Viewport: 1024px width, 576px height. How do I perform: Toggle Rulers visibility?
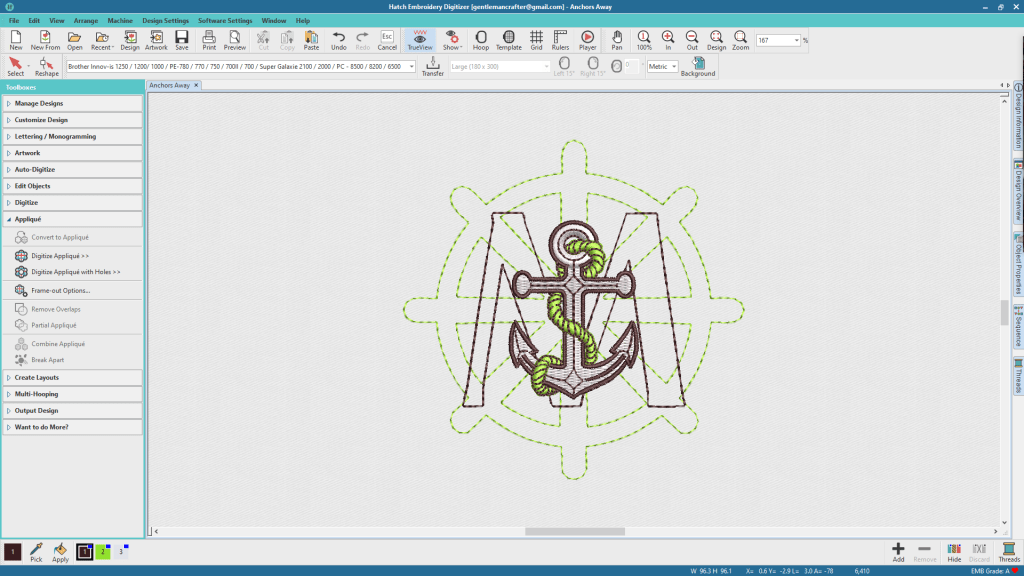pos(560,40)
